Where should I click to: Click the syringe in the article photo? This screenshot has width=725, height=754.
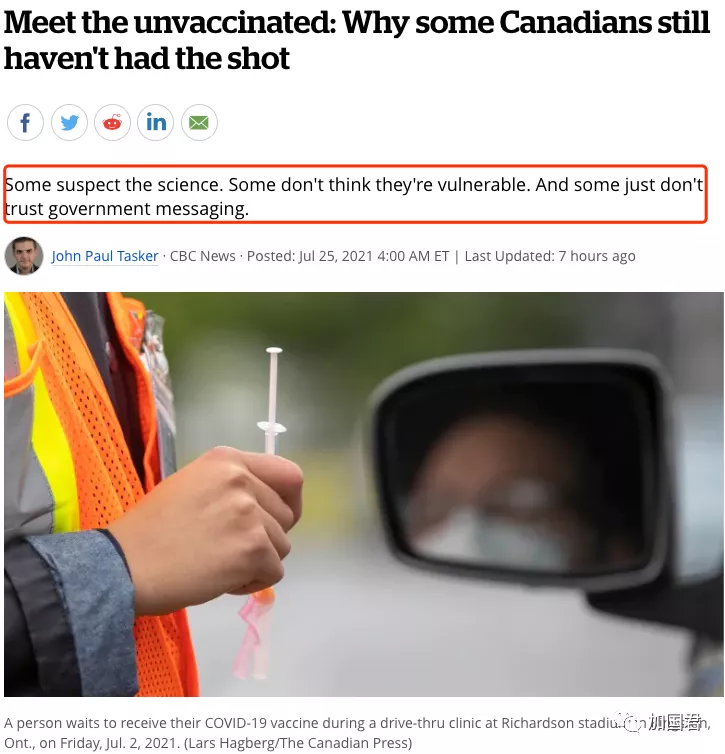tap(273, 399)
